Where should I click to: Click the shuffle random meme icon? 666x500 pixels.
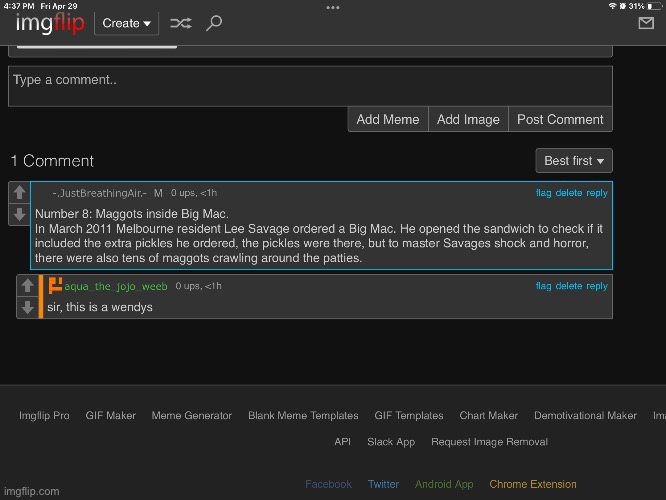coord(181,23)
